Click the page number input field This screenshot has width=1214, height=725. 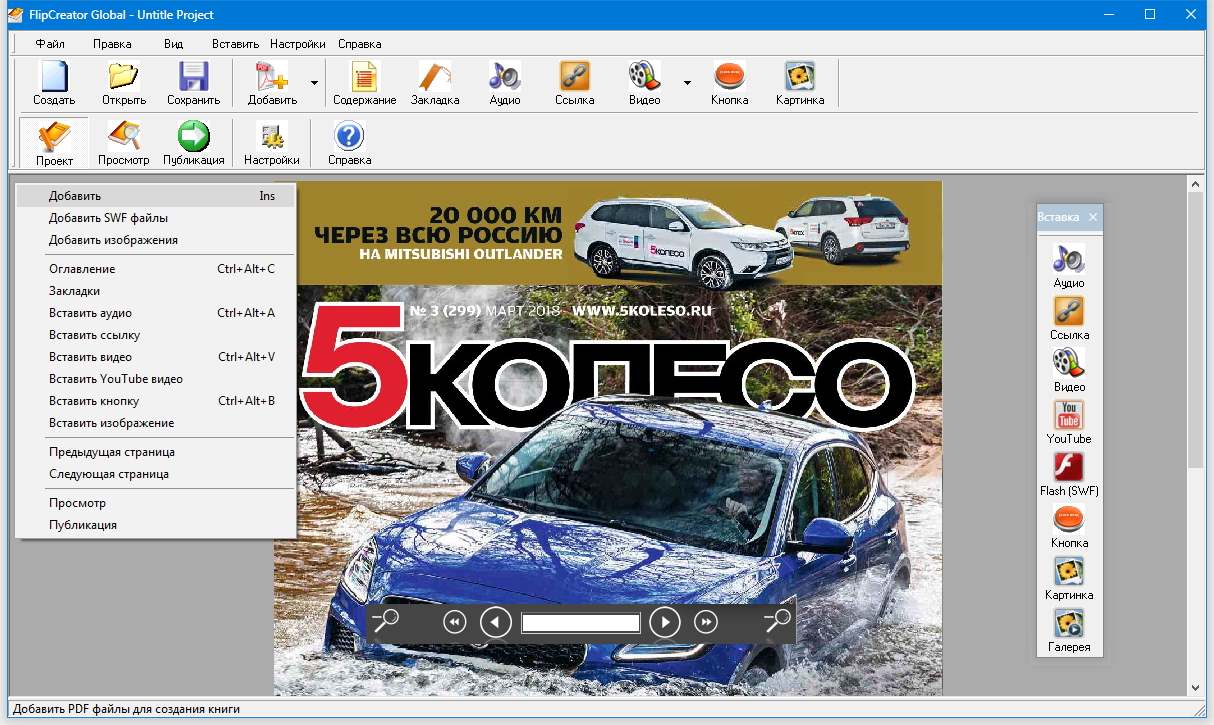(580, 623)
